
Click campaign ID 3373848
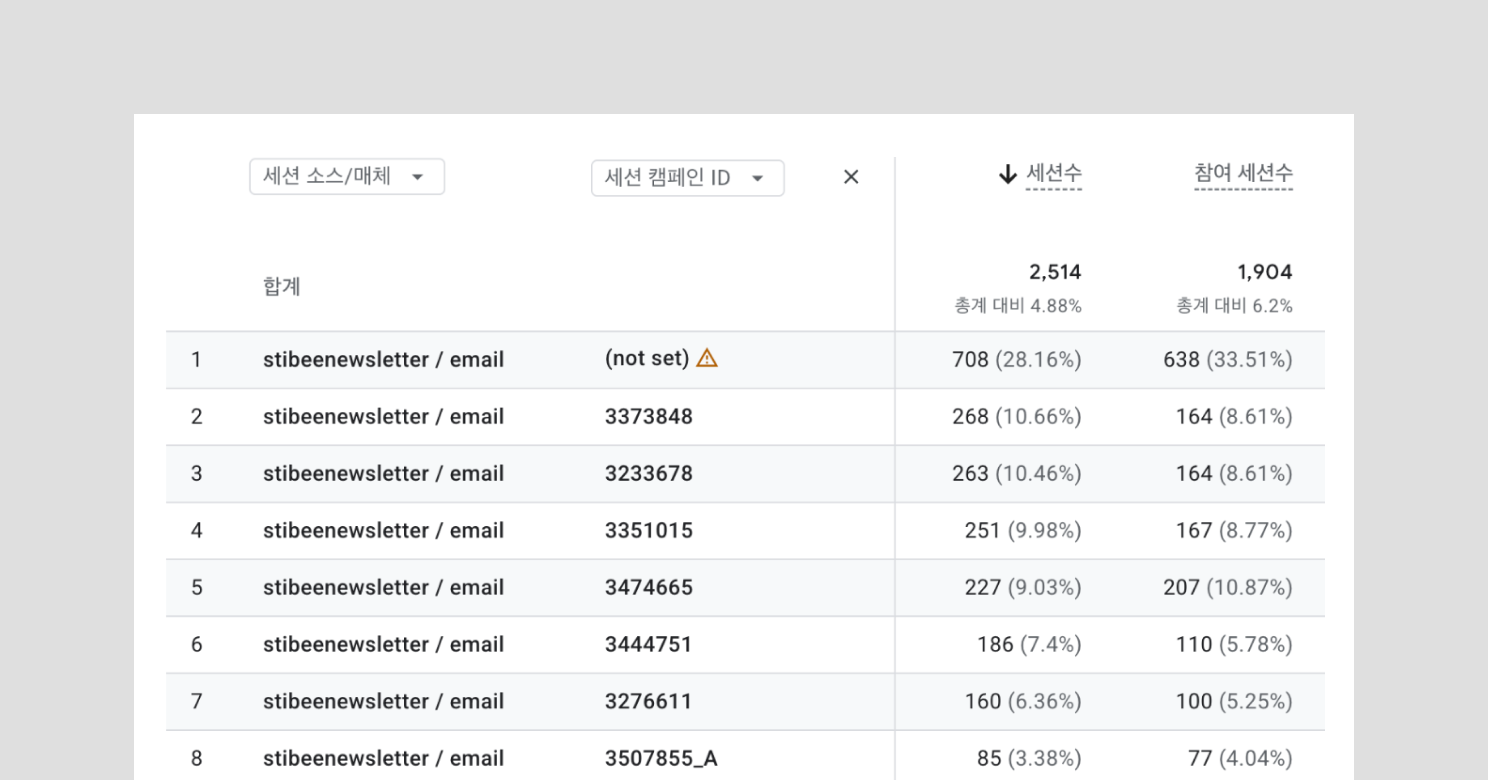point(648,416)
